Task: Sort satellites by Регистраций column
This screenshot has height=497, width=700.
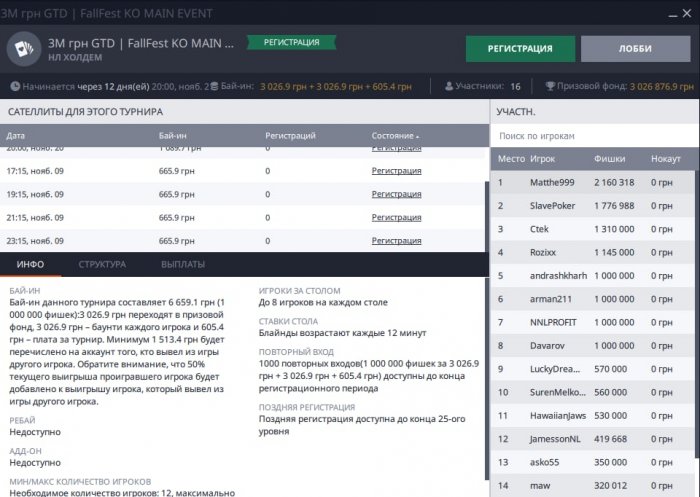Action: (290, 136)
